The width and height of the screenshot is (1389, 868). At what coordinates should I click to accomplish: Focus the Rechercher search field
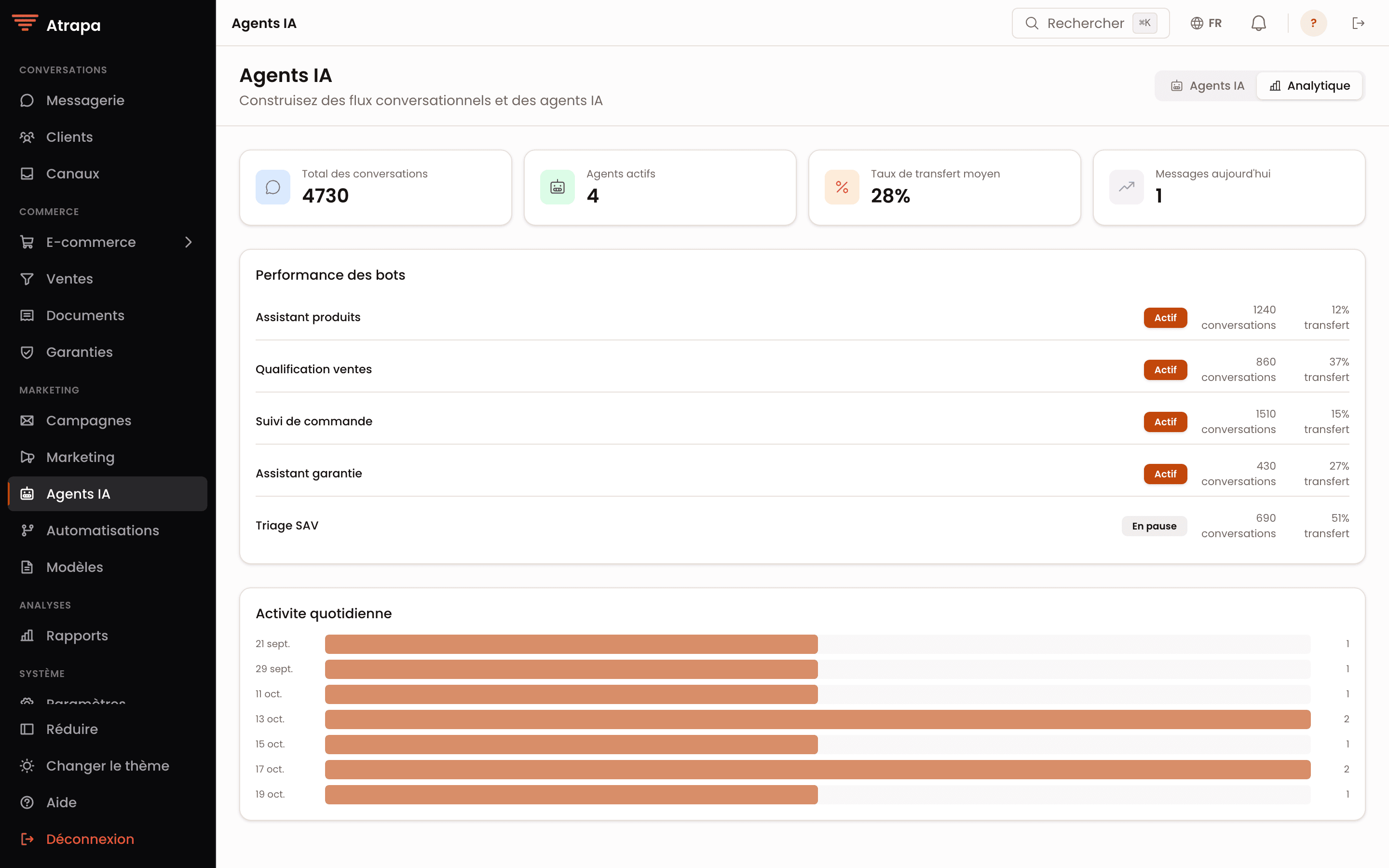(x=1090, y=23)
